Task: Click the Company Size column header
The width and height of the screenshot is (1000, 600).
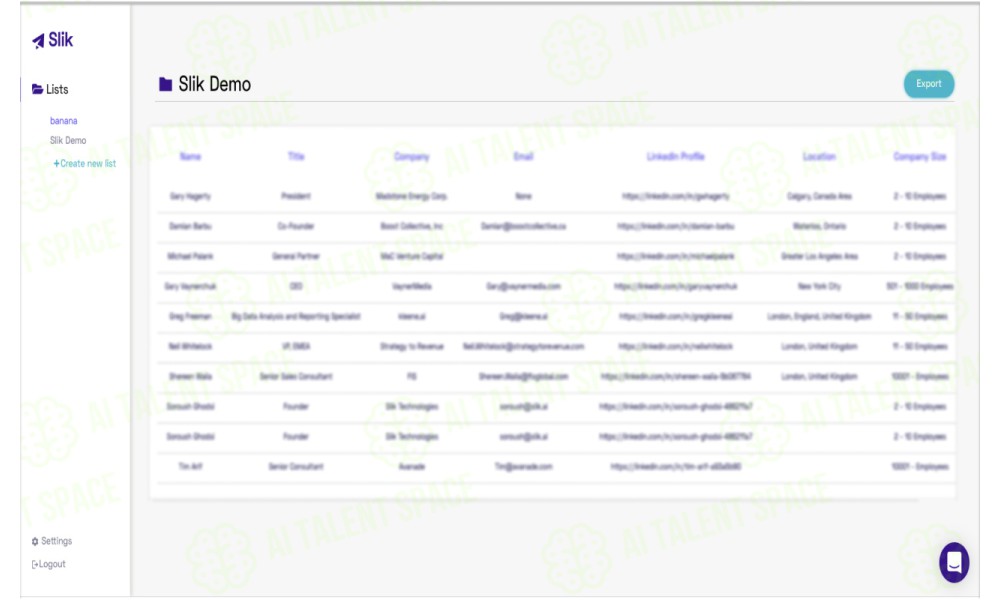Action: click(920, 156)
